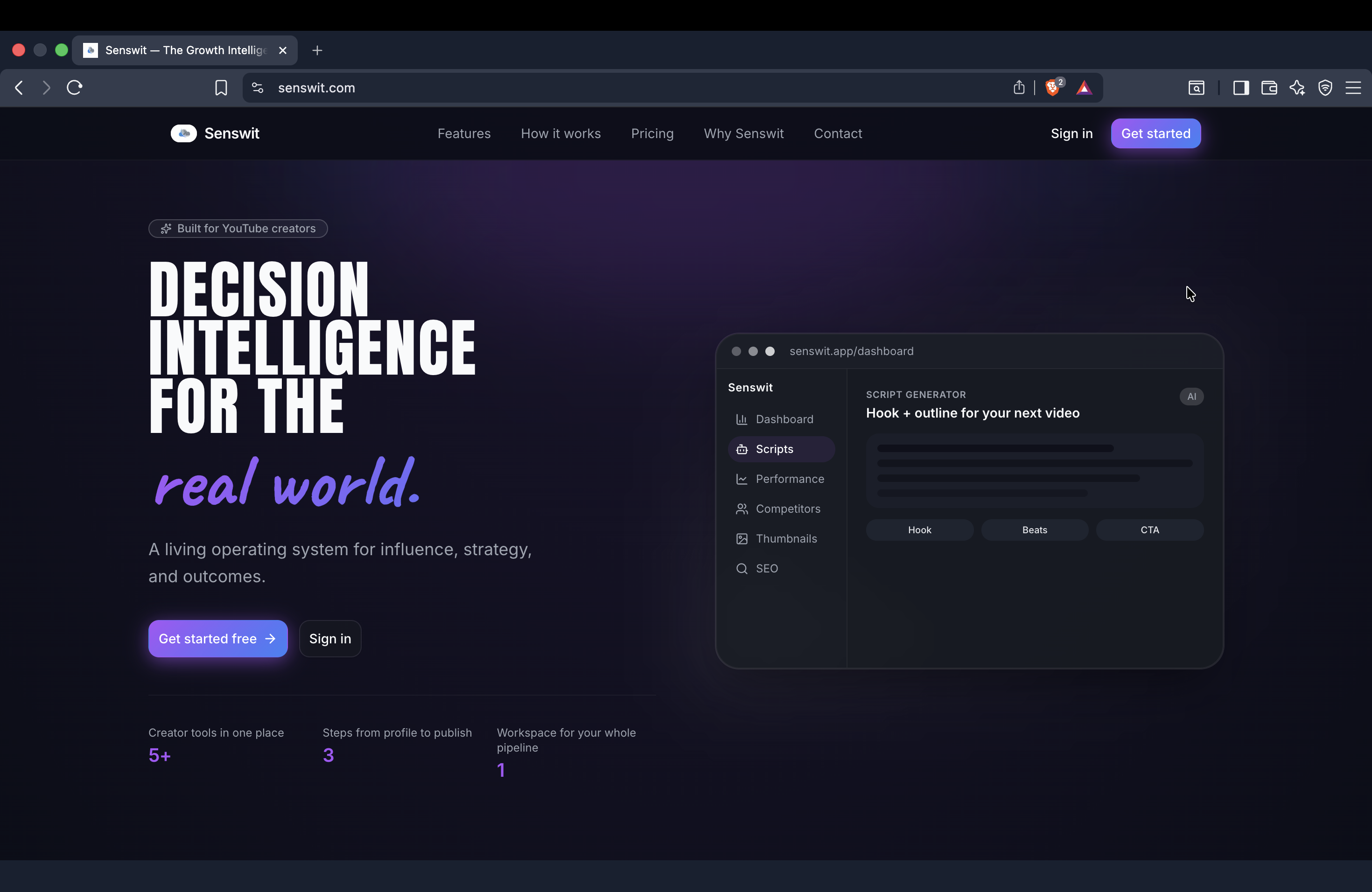Open the Brave Shields lion icon
Viewport: 1372px width, 892px height.
point(1053,88)
